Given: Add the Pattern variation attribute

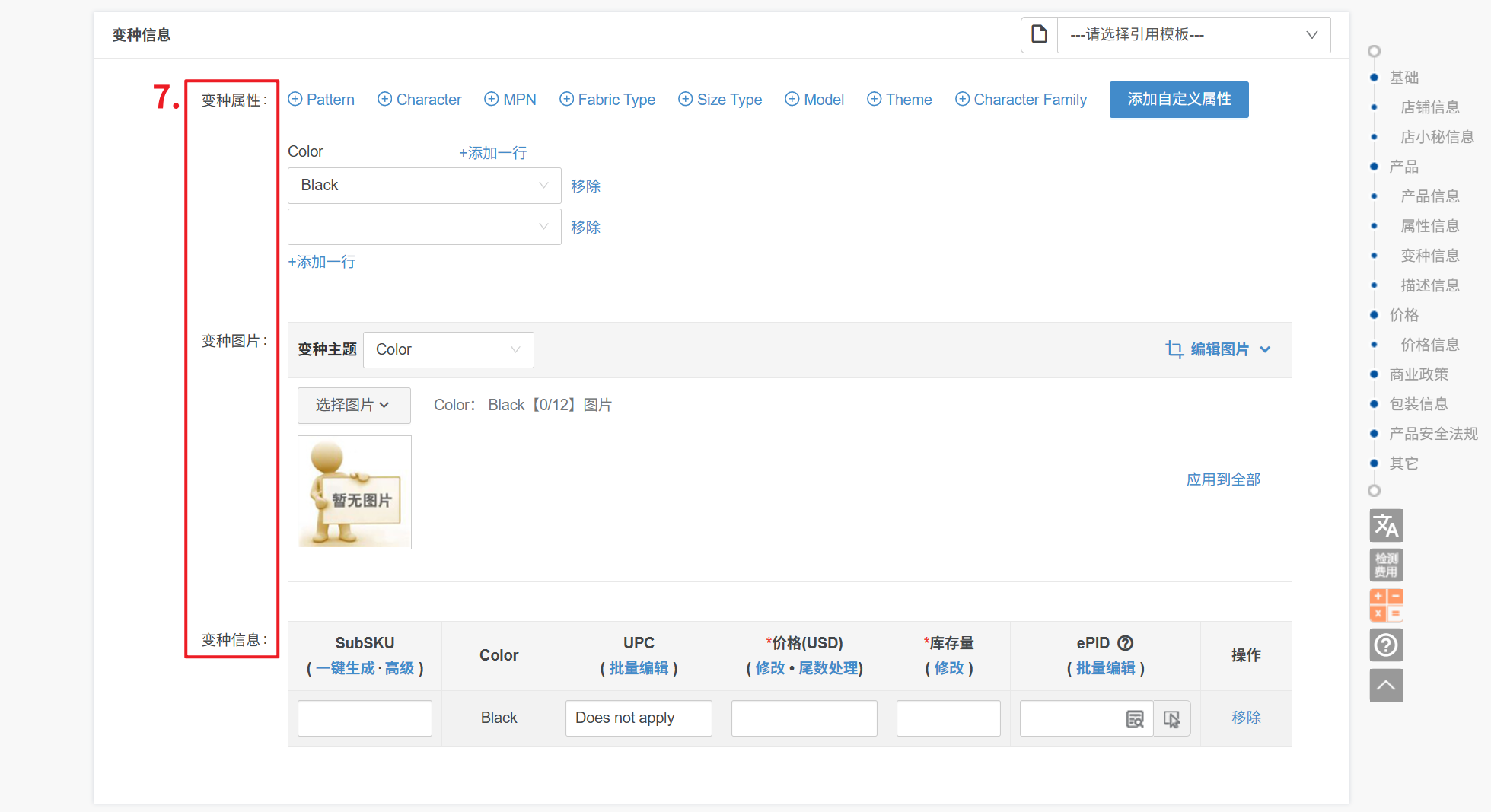Looking at the screenshot, I should [x=321, y=100].
